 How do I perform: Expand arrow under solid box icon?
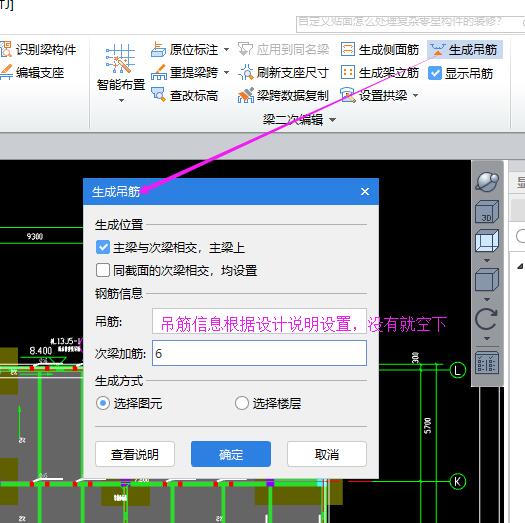coord(487,299)
